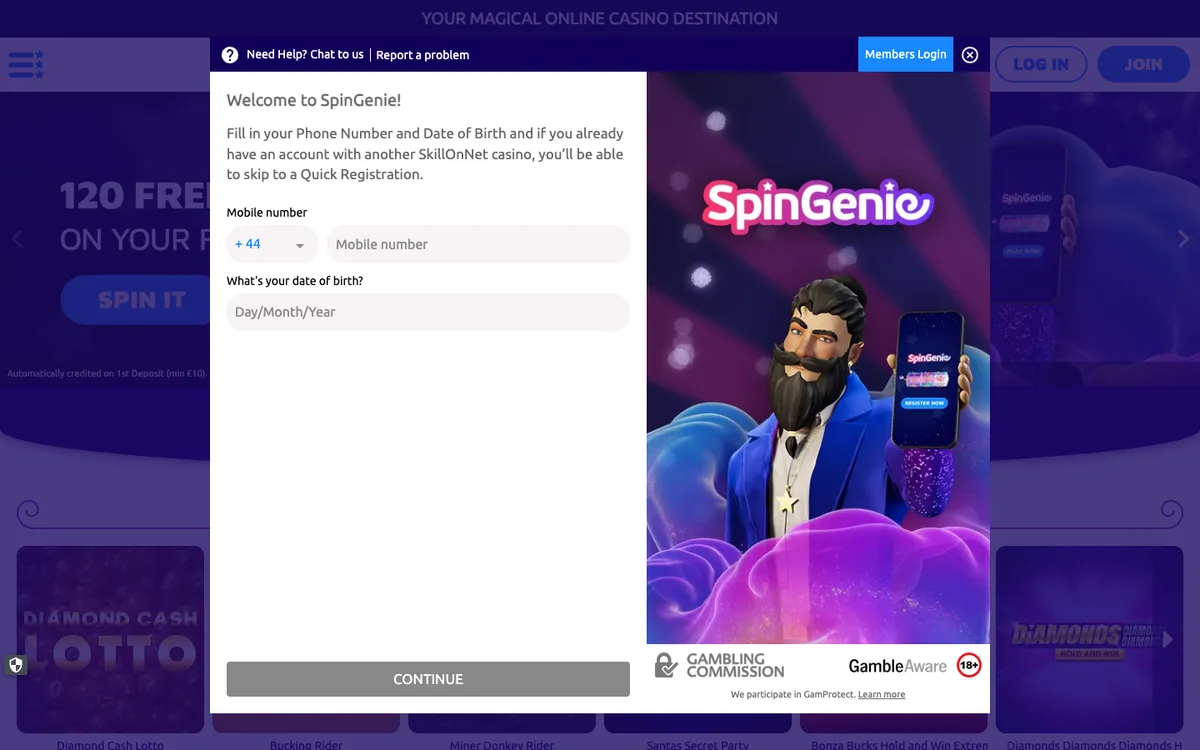
Task: Open the +44 country code dropdown
Action: [x=272, y=244]
